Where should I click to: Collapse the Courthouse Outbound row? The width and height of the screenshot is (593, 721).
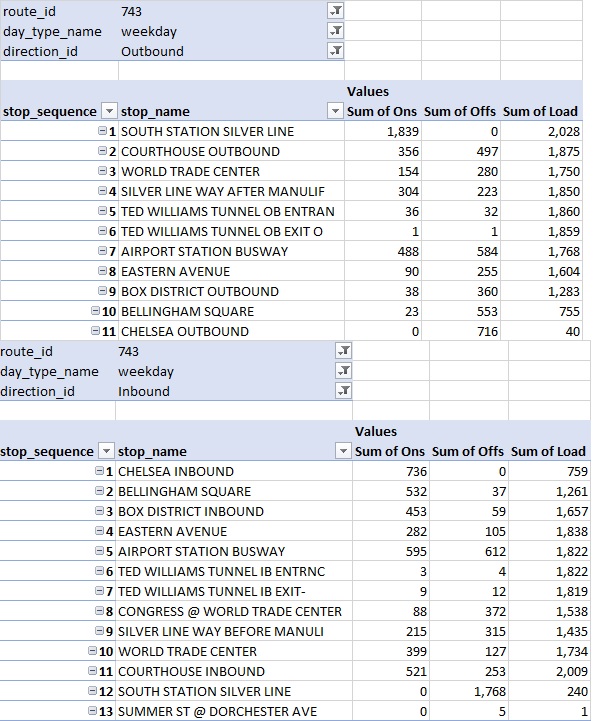[103, 151]
